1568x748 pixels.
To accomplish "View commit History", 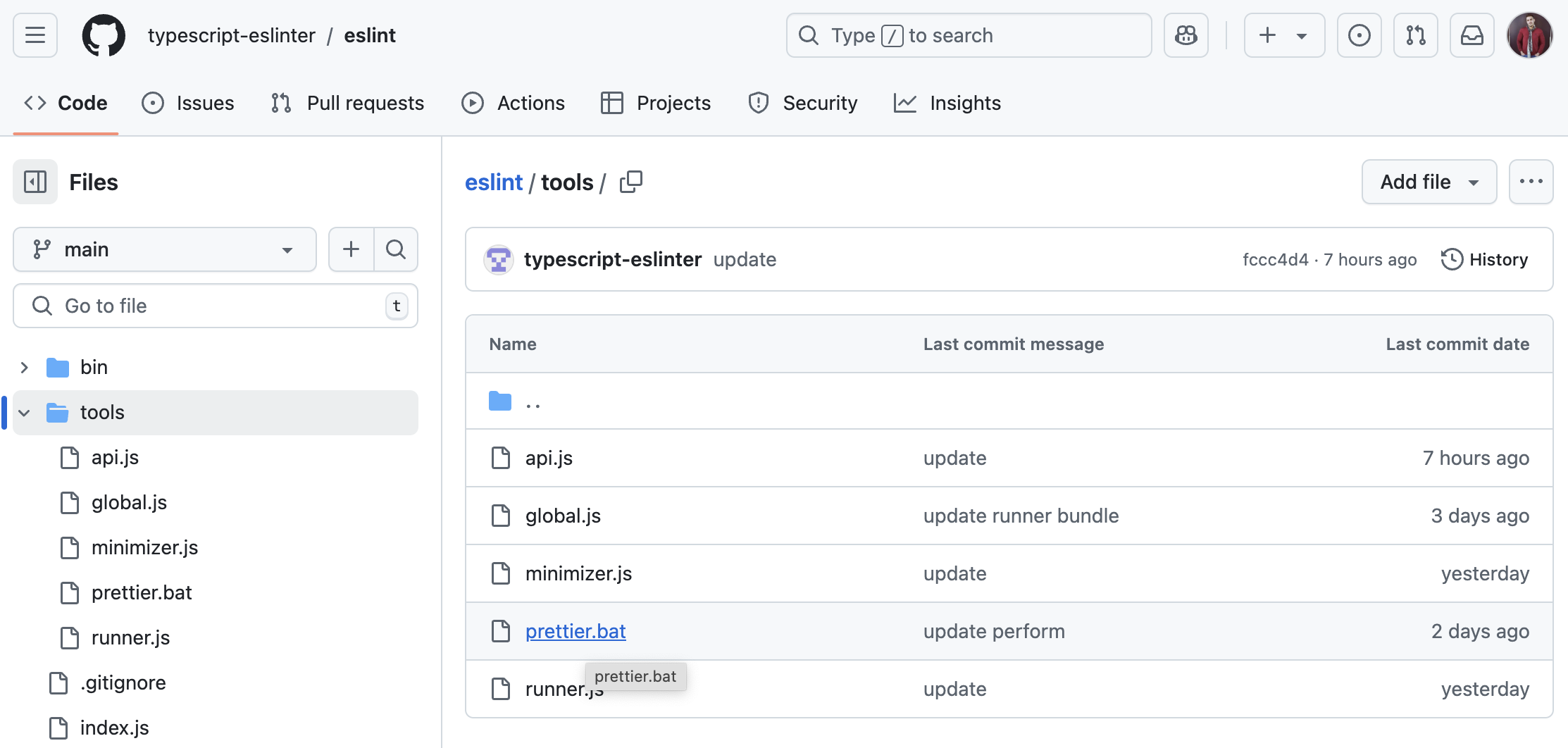I will 1485,260.
